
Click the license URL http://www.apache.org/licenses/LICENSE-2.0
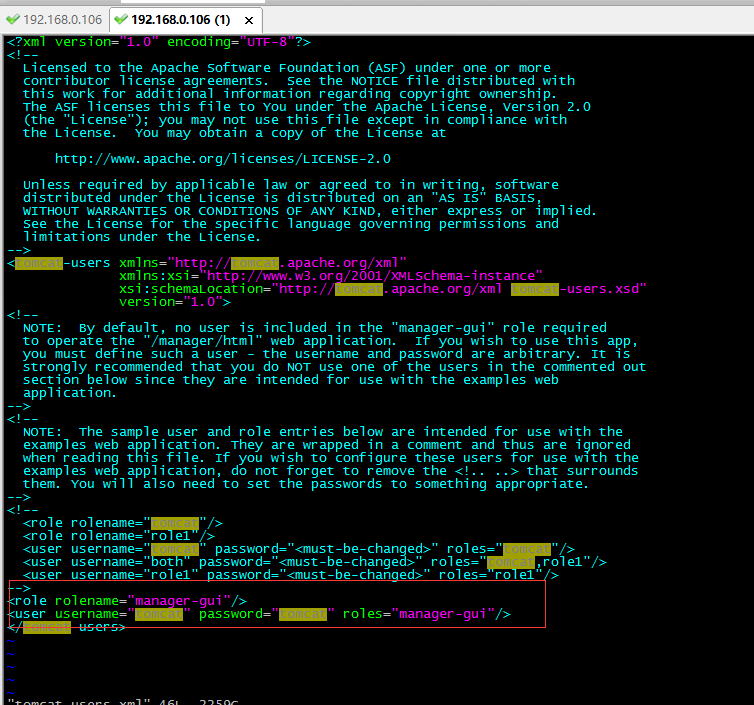point(223,159)
